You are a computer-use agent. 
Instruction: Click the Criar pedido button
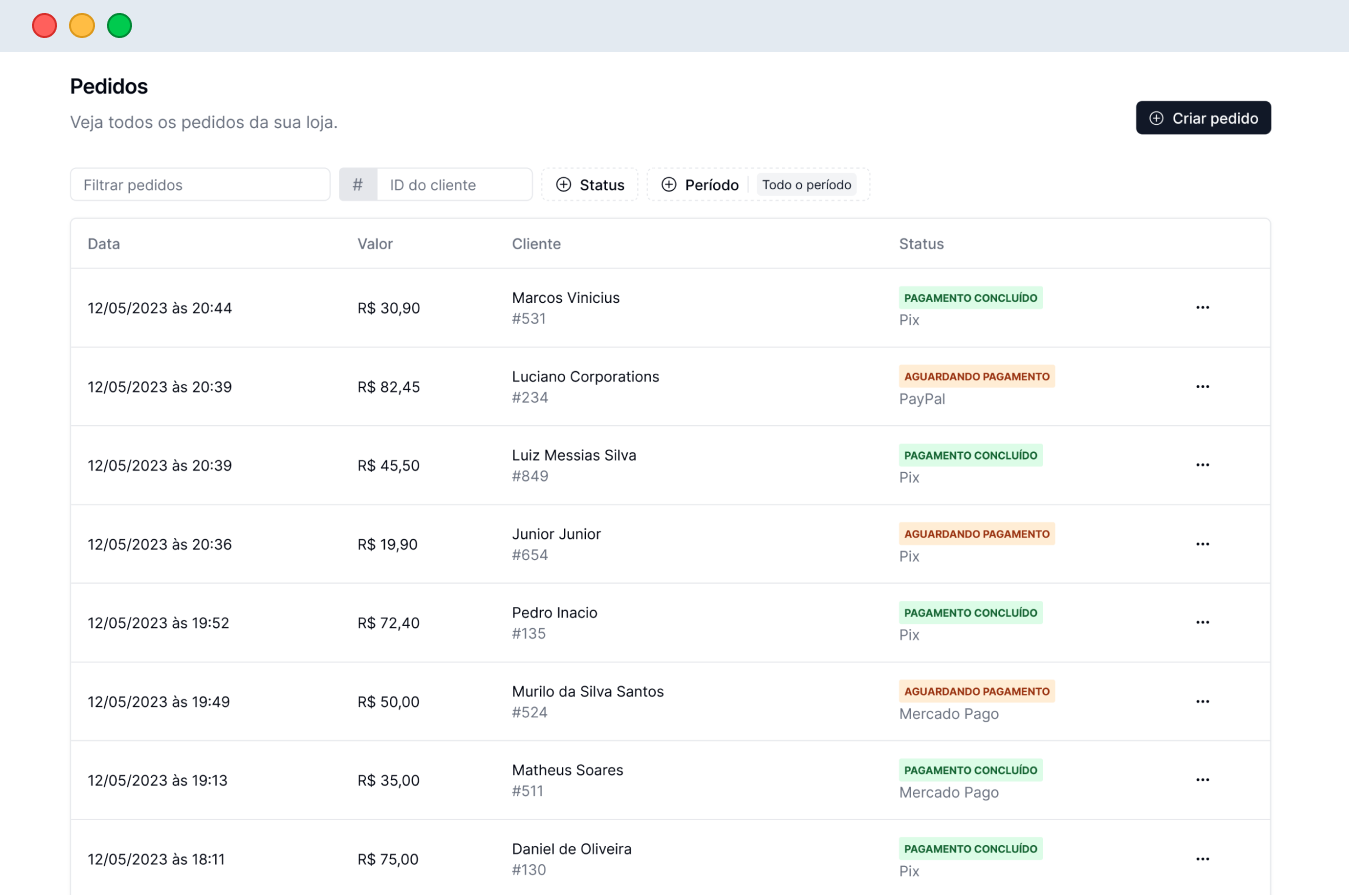(x=1203, y=118)
